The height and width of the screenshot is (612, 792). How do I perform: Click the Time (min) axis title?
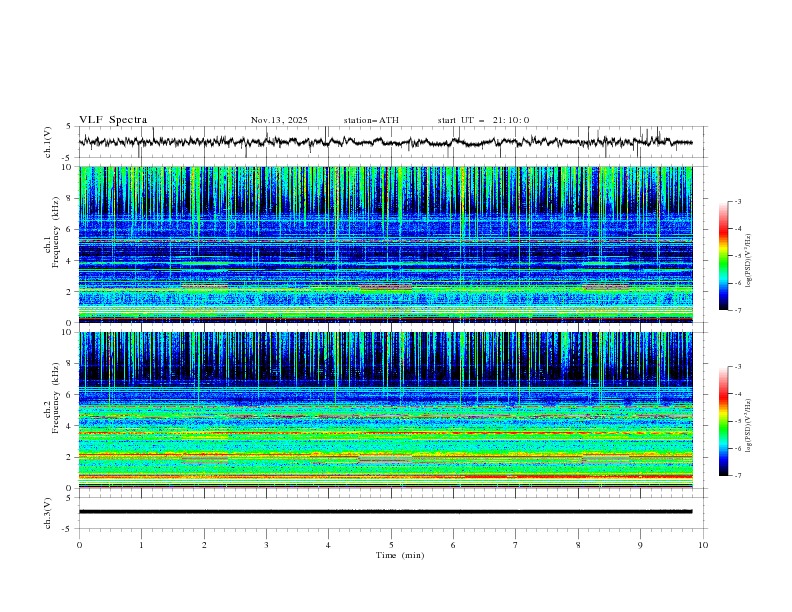[x=398, y=555]
